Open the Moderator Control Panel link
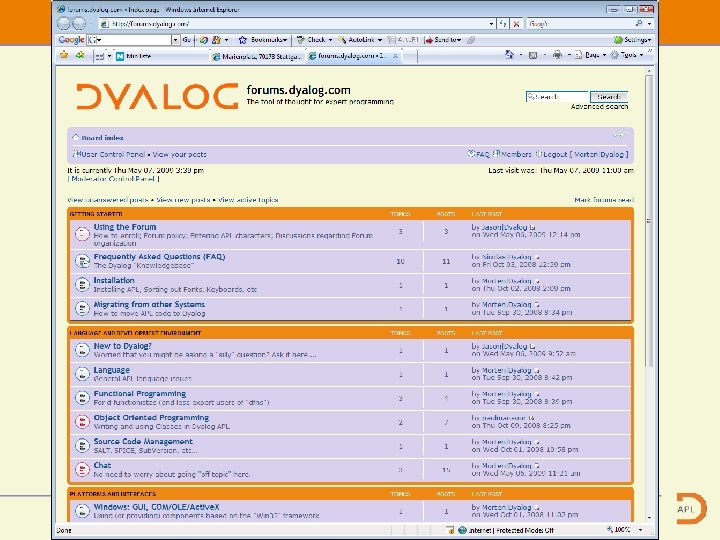Image resolution: width=720 pixels, height=540 pixels. pos(113,179)
